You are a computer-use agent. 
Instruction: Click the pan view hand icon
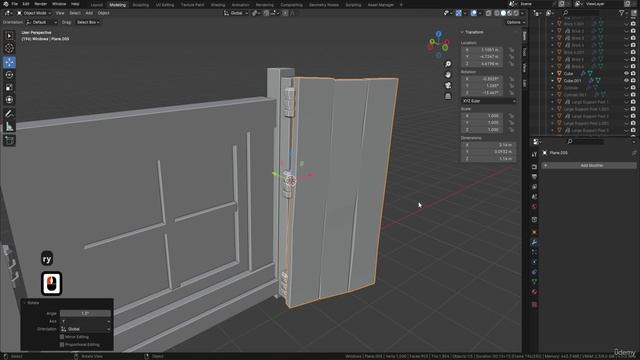448,75
